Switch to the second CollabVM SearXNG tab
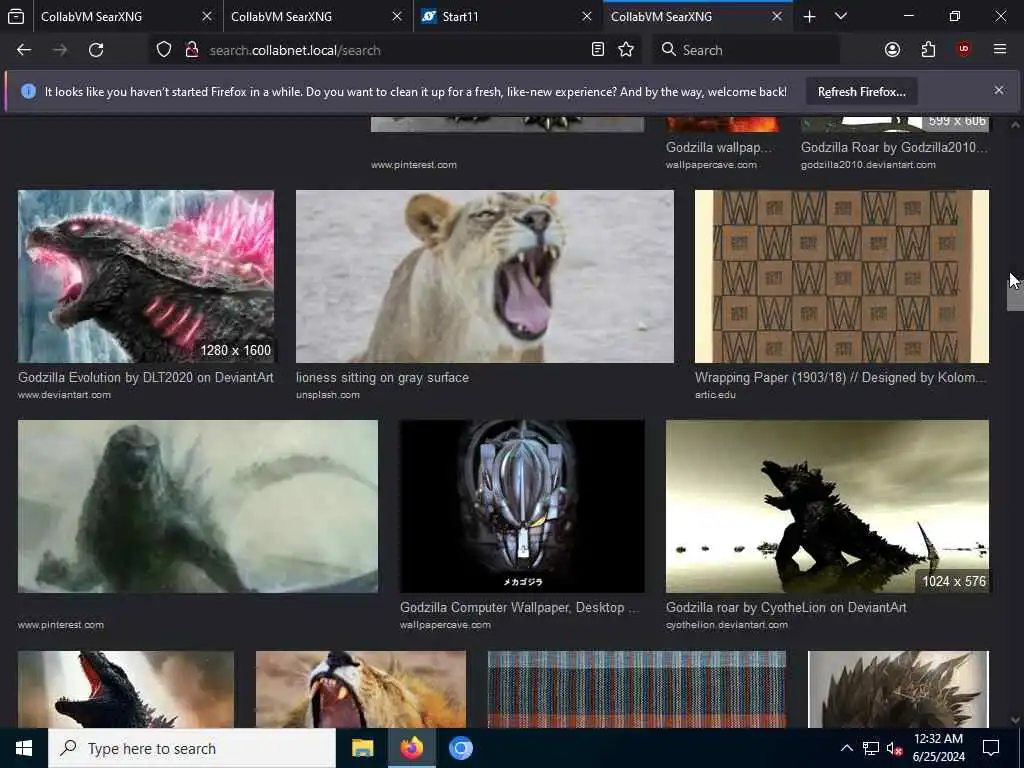The height and width of the screenshot is (768, 1024). pyautogui.click(x=316, y=16)
